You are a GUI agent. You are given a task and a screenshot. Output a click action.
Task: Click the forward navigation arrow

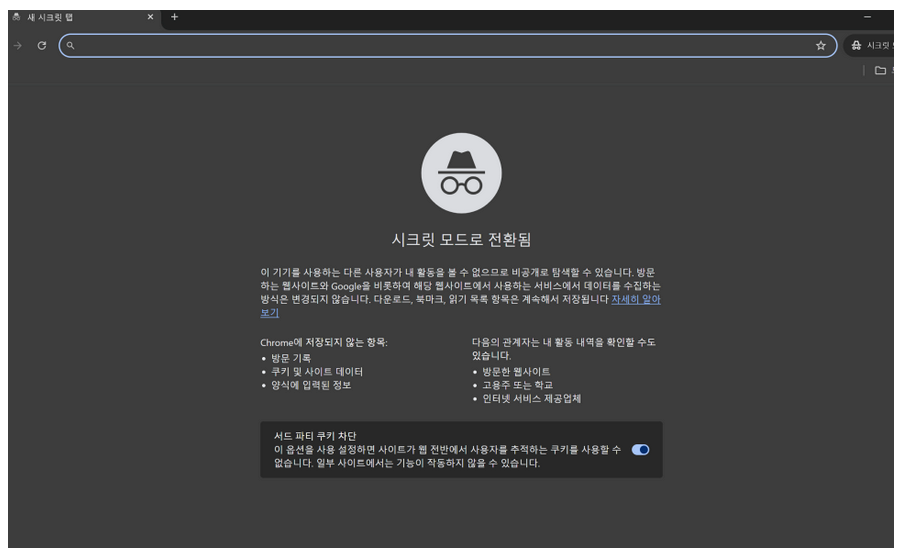(x=17, y=46)
